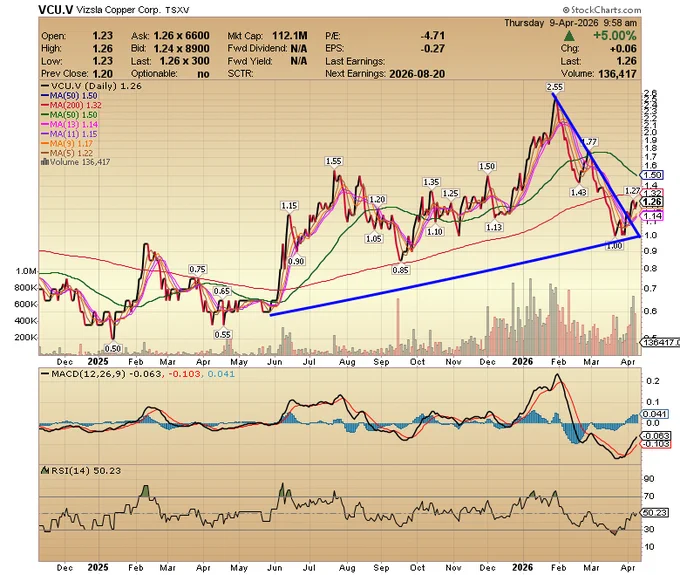680x575 pixels.
Task: Click the 1.77 price label on the chart
Action: click(589, 142)
